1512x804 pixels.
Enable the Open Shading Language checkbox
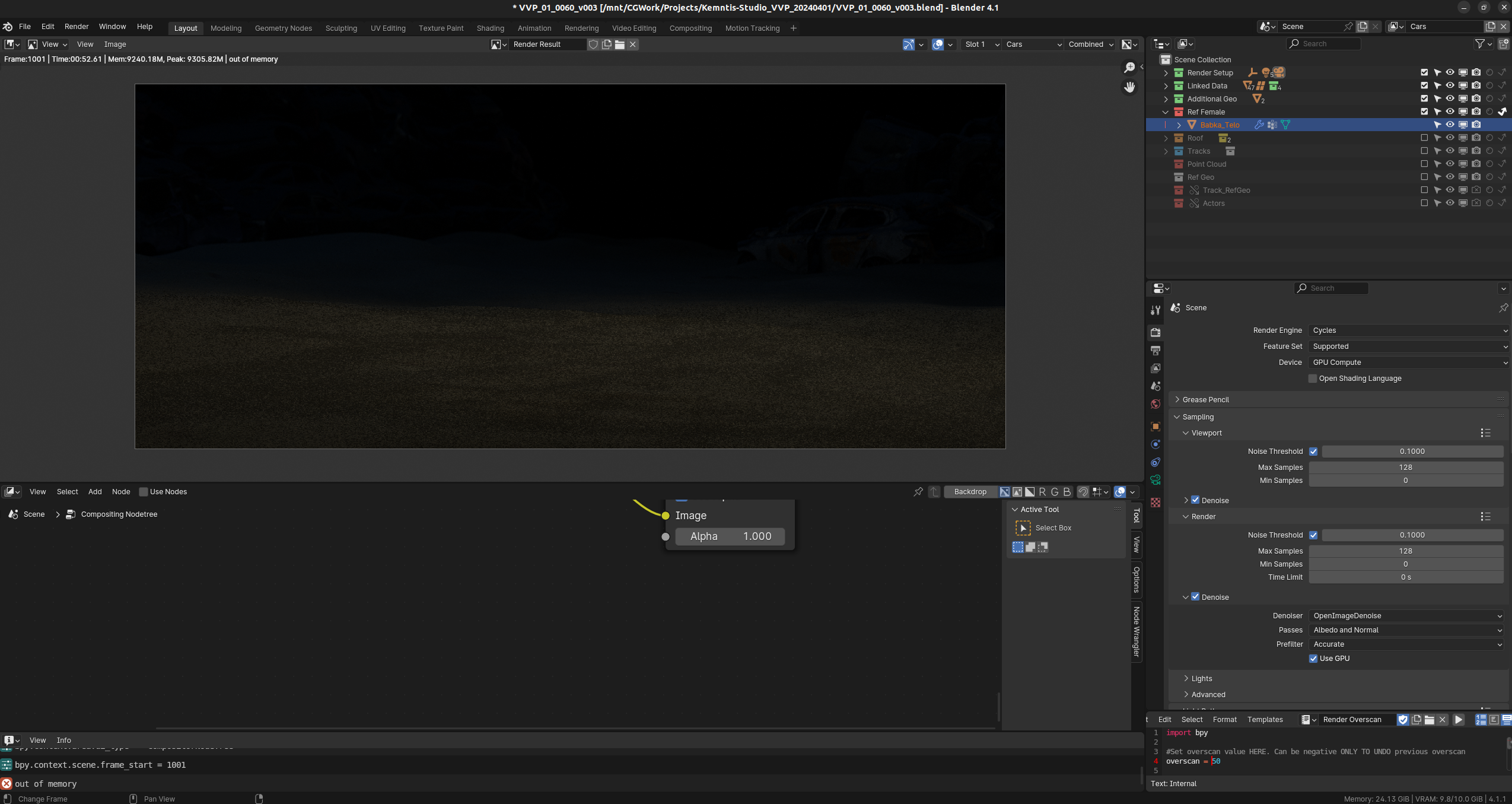pos(1313,379)
